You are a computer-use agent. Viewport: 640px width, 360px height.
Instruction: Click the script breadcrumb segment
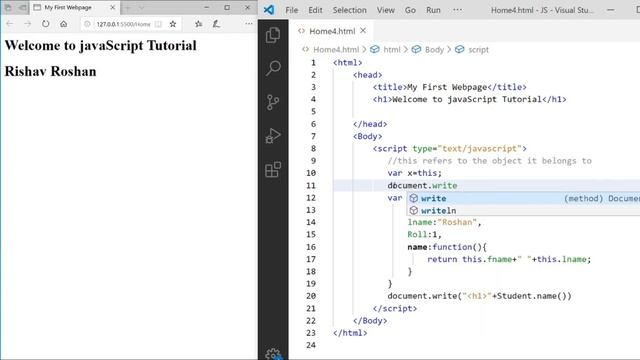pos(478,49)
